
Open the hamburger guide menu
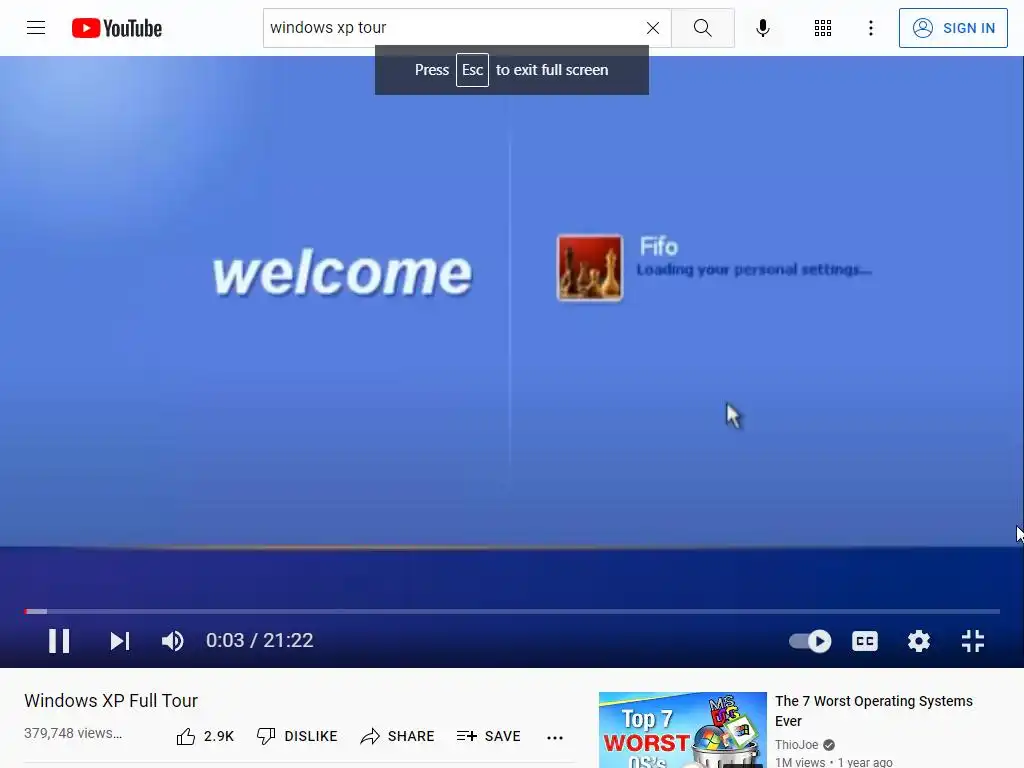pos(36,28)
